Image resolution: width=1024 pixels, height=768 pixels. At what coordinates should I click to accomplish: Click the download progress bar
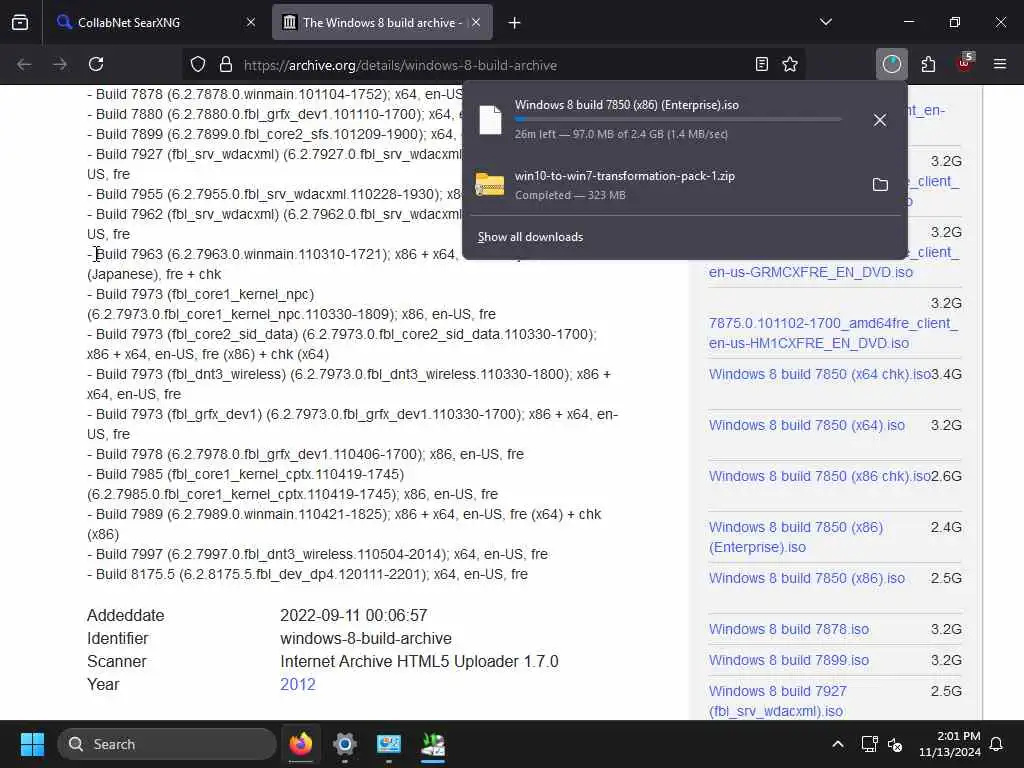click(x=677, y=120)
